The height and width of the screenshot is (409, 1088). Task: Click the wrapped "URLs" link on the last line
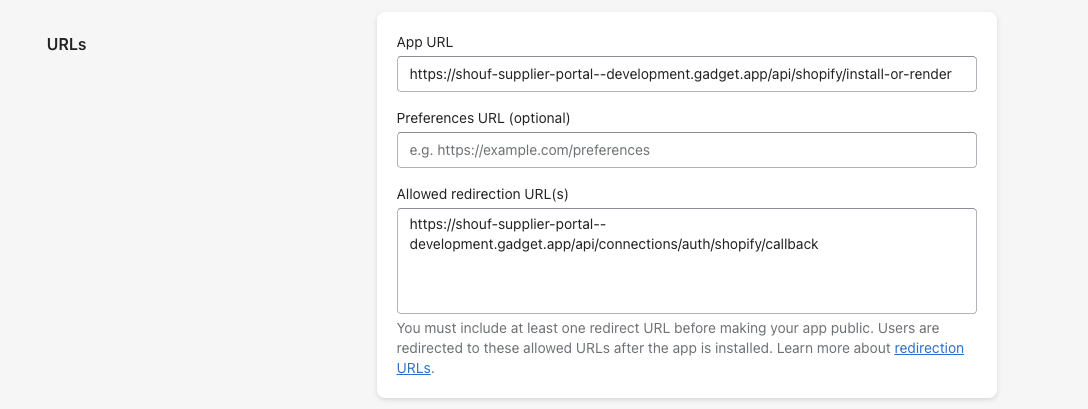[x=414, y=368]
